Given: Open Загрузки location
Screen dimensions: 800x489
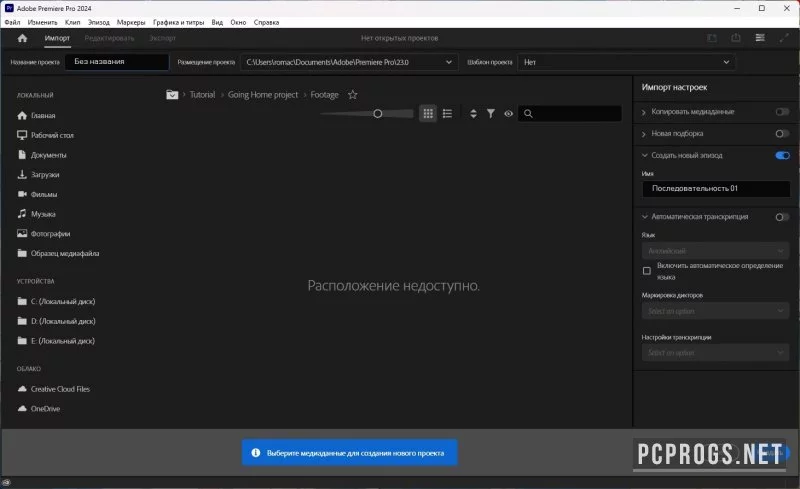Looking at the screenshot, I should (38, 175).
